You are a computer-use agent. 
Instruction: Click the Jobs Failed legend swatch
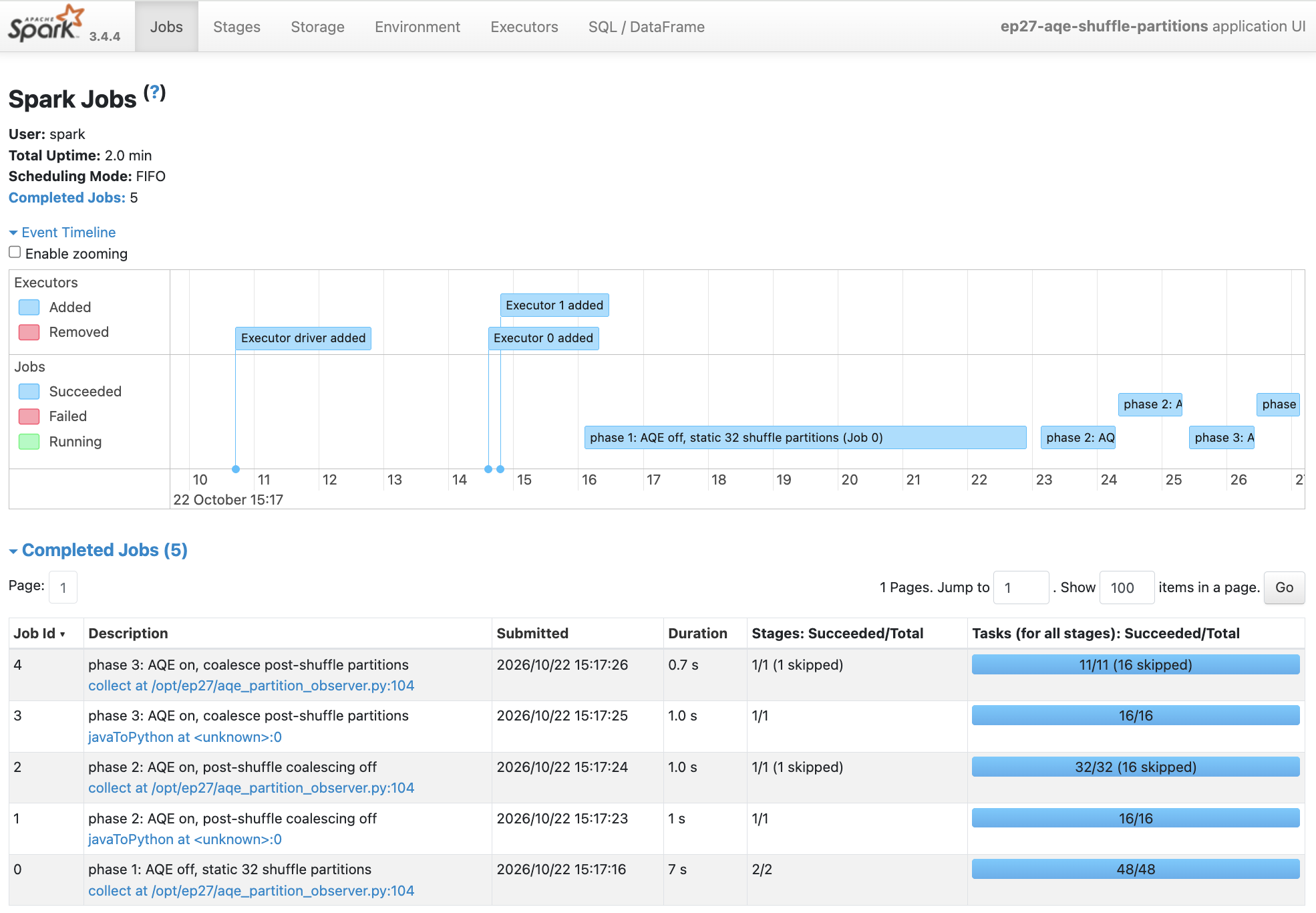(x=29, y=416)
